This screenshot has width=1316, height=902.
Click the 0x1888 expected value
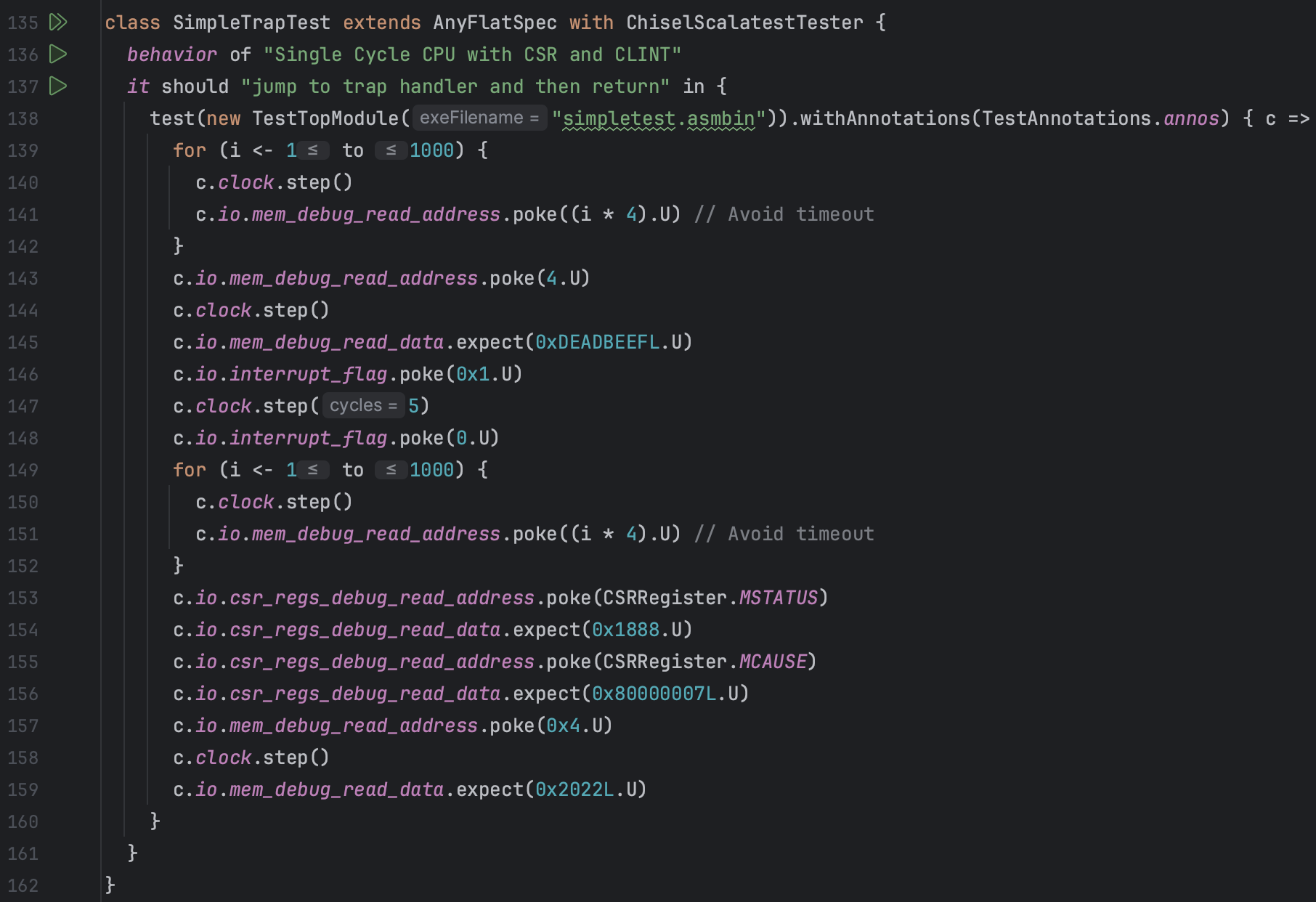(625, 630)
